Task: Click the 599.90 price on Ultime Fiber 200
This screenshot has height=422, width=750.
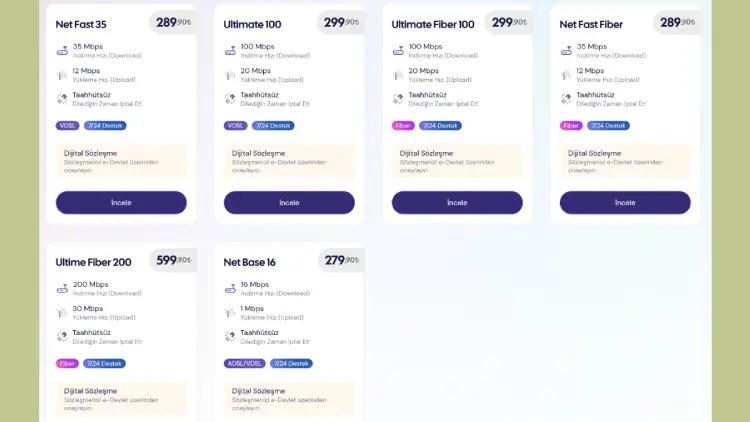Action: tap(173, 260)
